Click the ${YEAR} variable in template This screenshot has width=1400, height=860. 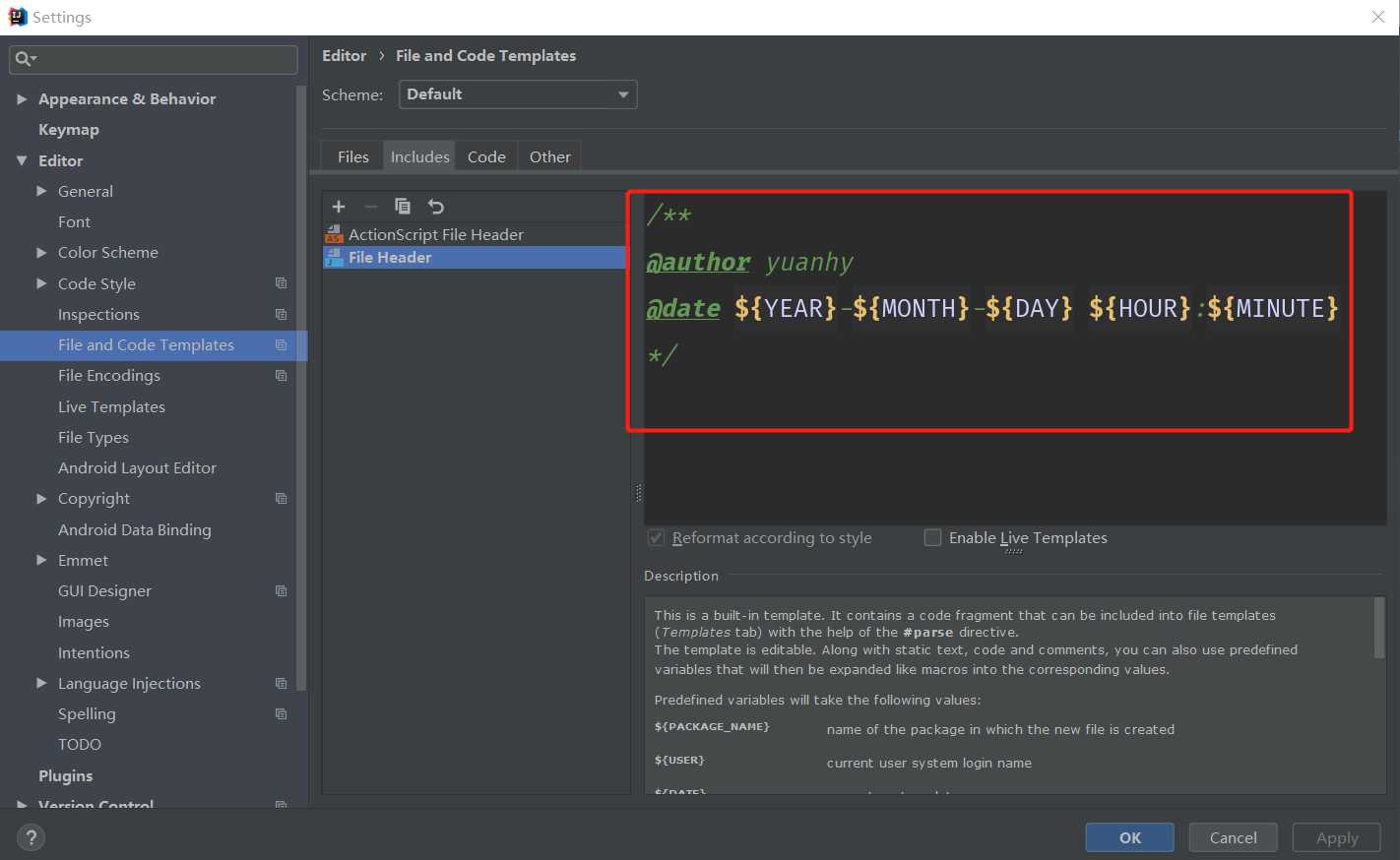click(x=785, y=309)
